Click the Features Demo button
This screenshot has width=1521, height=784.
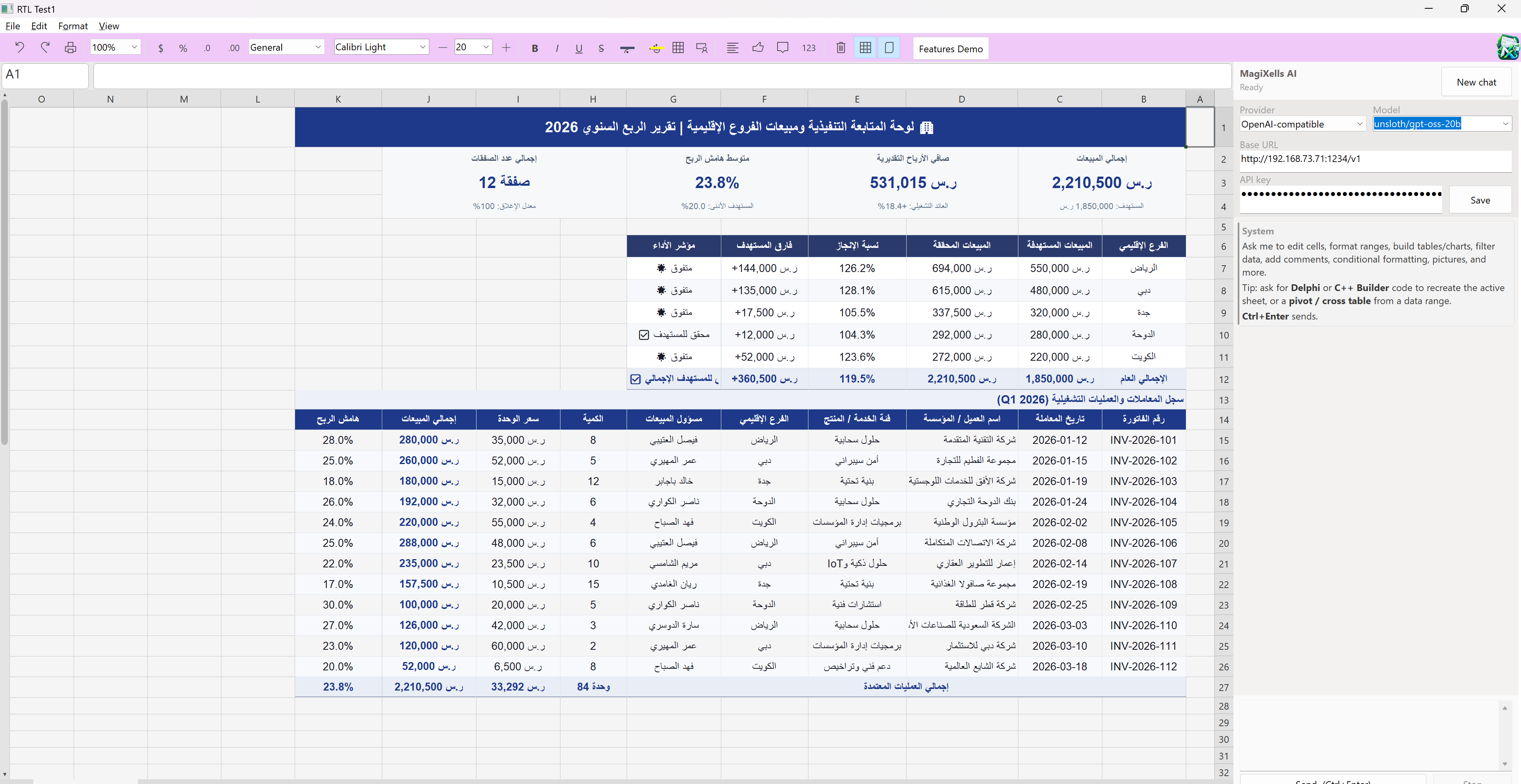tap(950, 49)
